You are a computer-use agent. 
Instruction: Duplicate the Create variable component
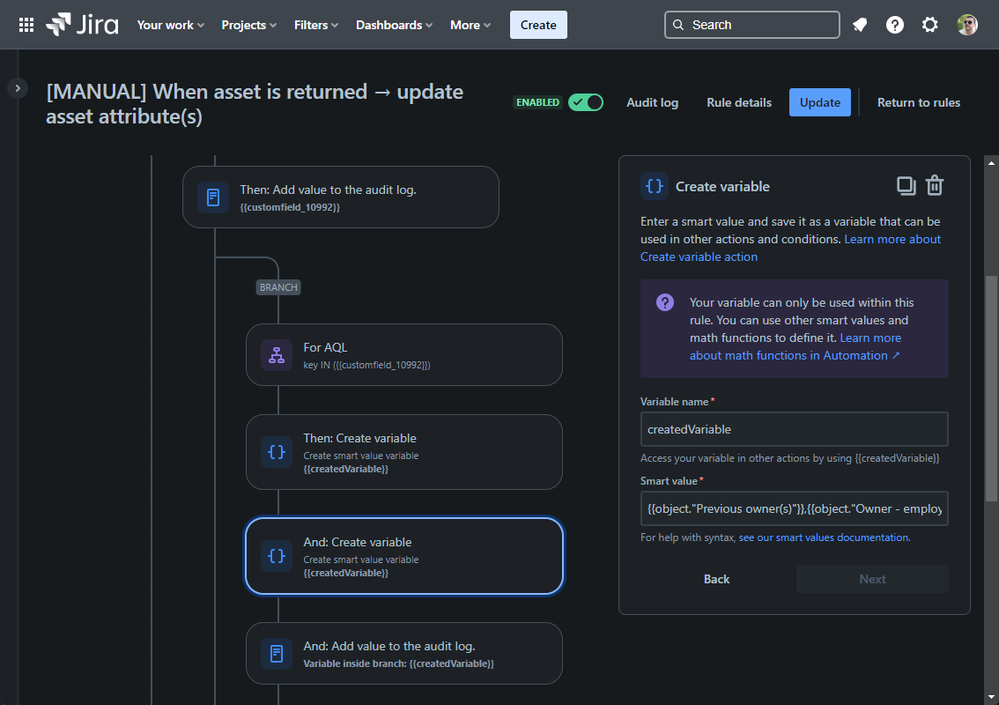(905, 186)
